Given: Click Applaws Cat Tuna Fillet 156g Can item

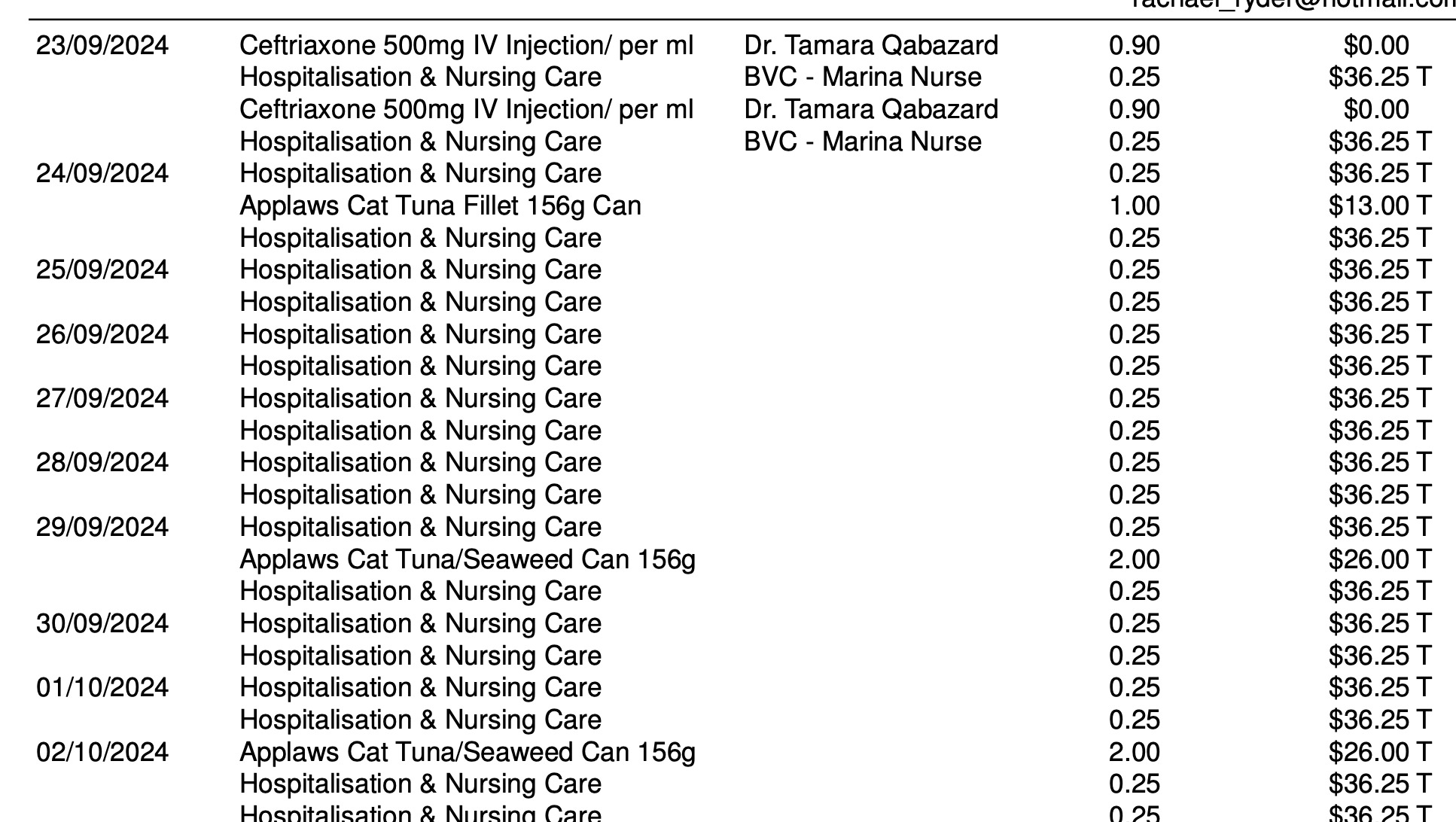Looking at the screenshot, I should 440,206.
